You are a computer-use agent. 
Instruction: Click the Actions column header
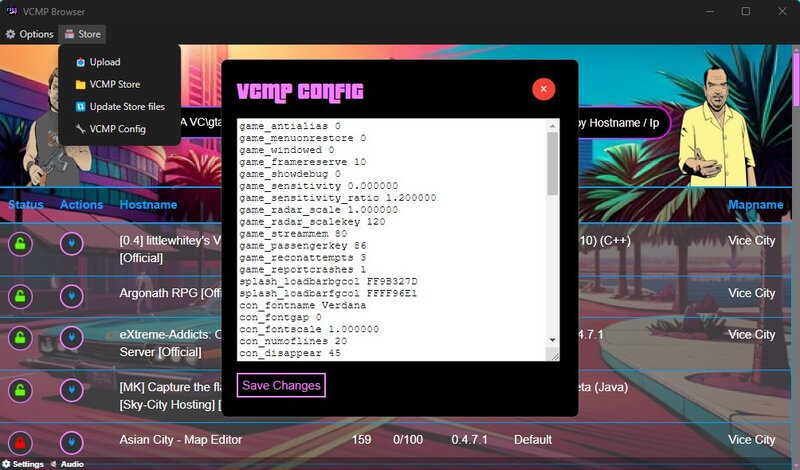tap(82, 205)
